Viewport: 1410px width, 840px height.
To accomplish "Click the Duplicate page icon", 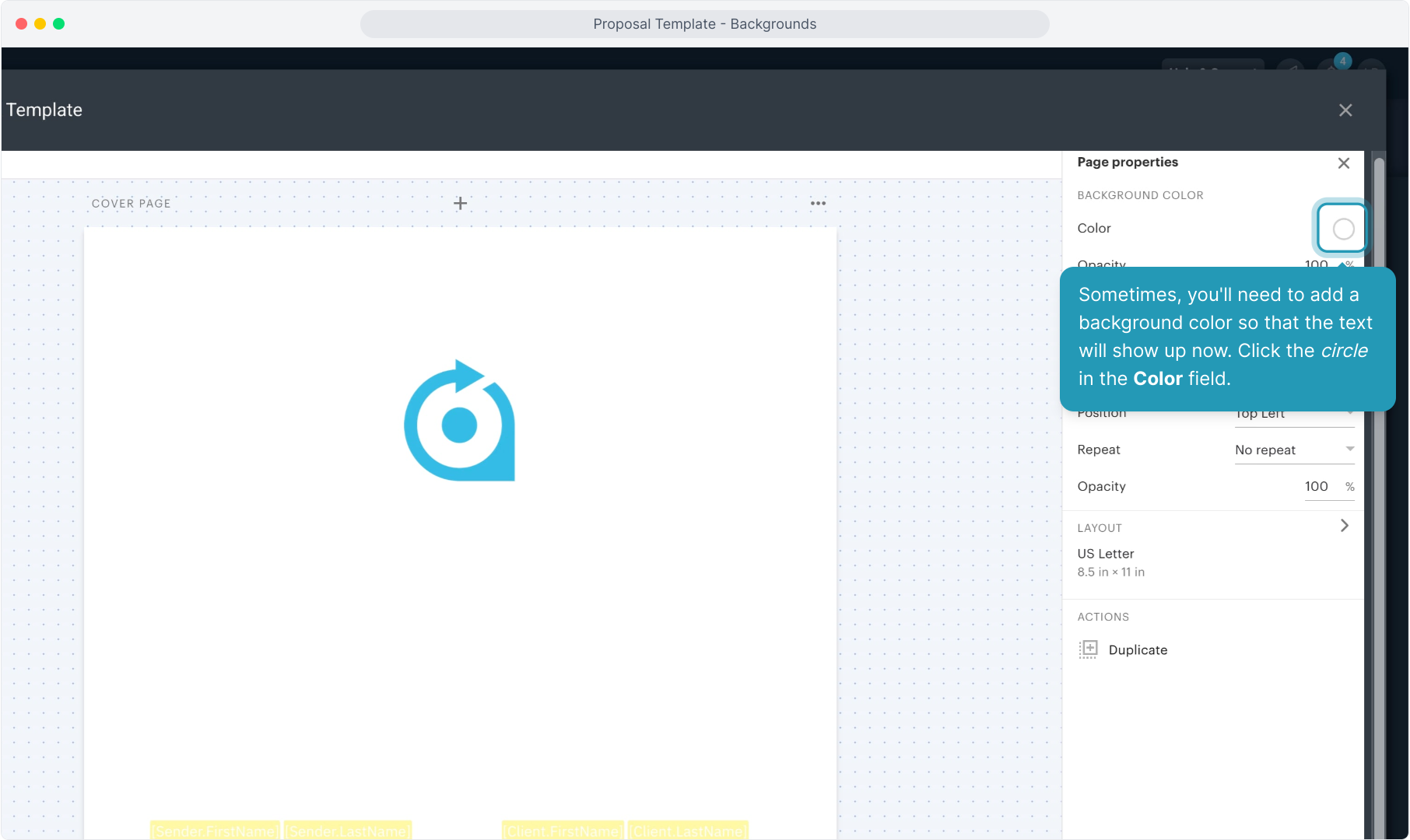I will tap(1088, 649).
